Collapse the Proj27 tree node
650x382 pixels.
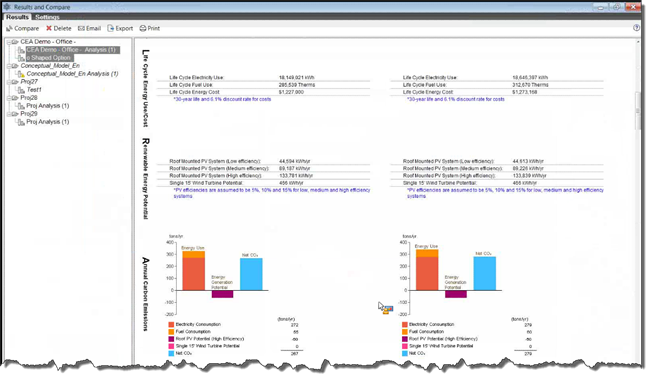(x=8, y=82)
